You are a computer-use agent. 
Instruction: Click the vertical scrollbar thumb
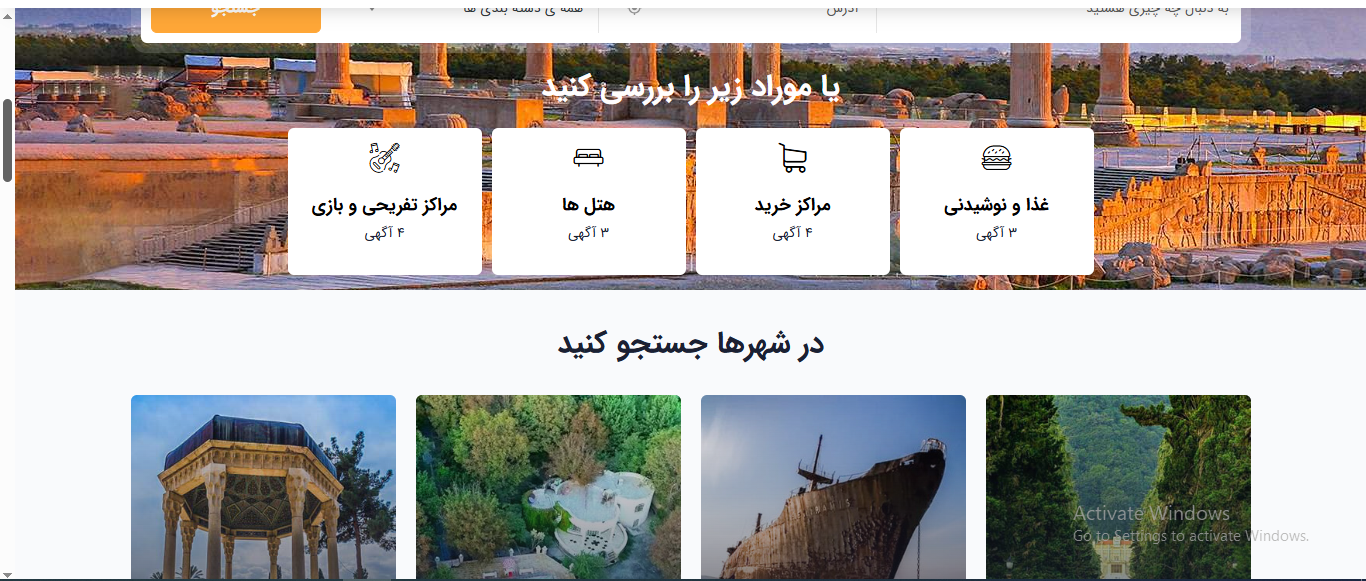(x=7, y=140)
